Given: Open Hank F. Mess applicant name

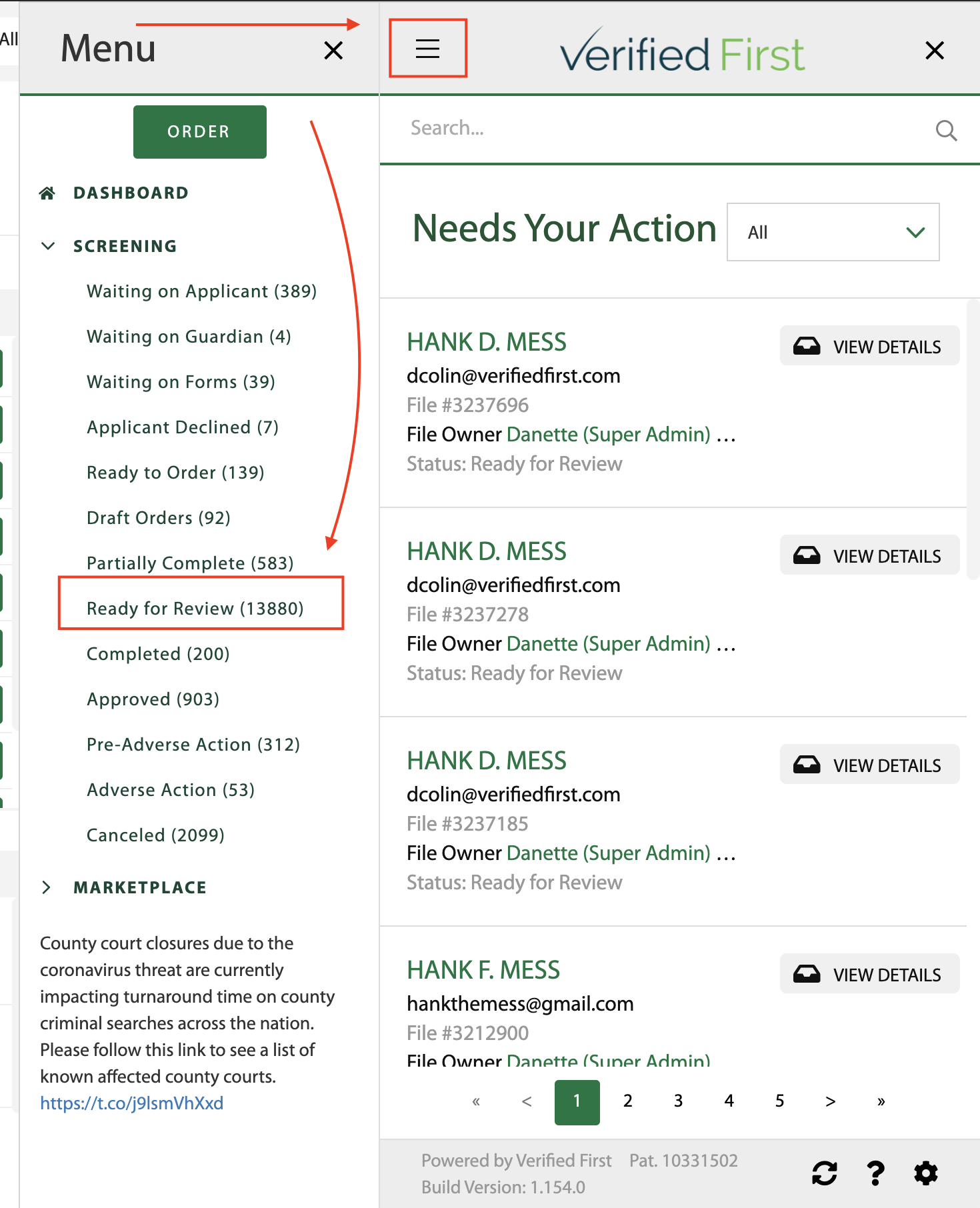Looking at the screenshot, I should point(483,970).
